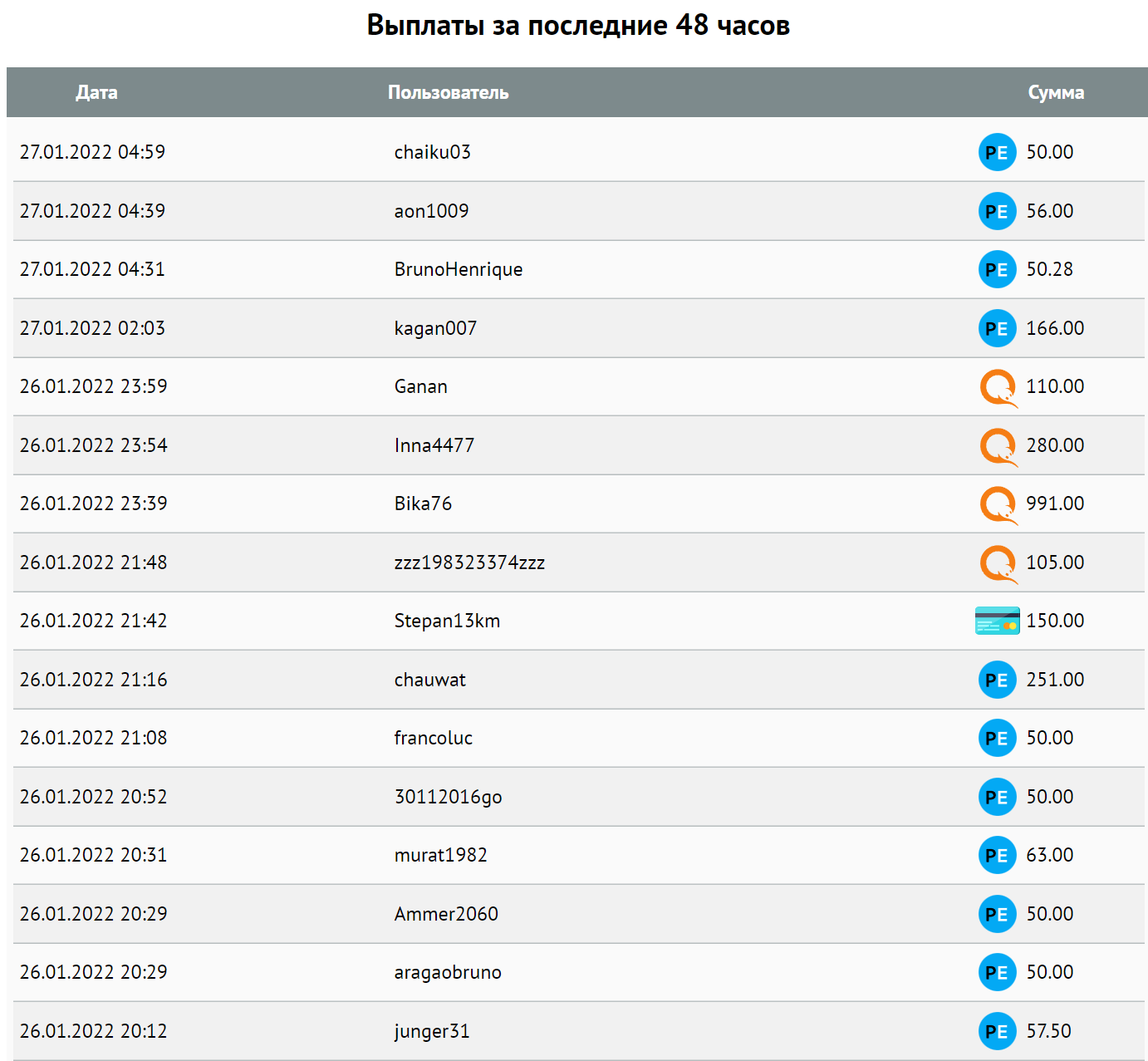Click username aragaobruno
Image resolution: width=1148 pixels, height=1061 pixels.
point(448,972)
